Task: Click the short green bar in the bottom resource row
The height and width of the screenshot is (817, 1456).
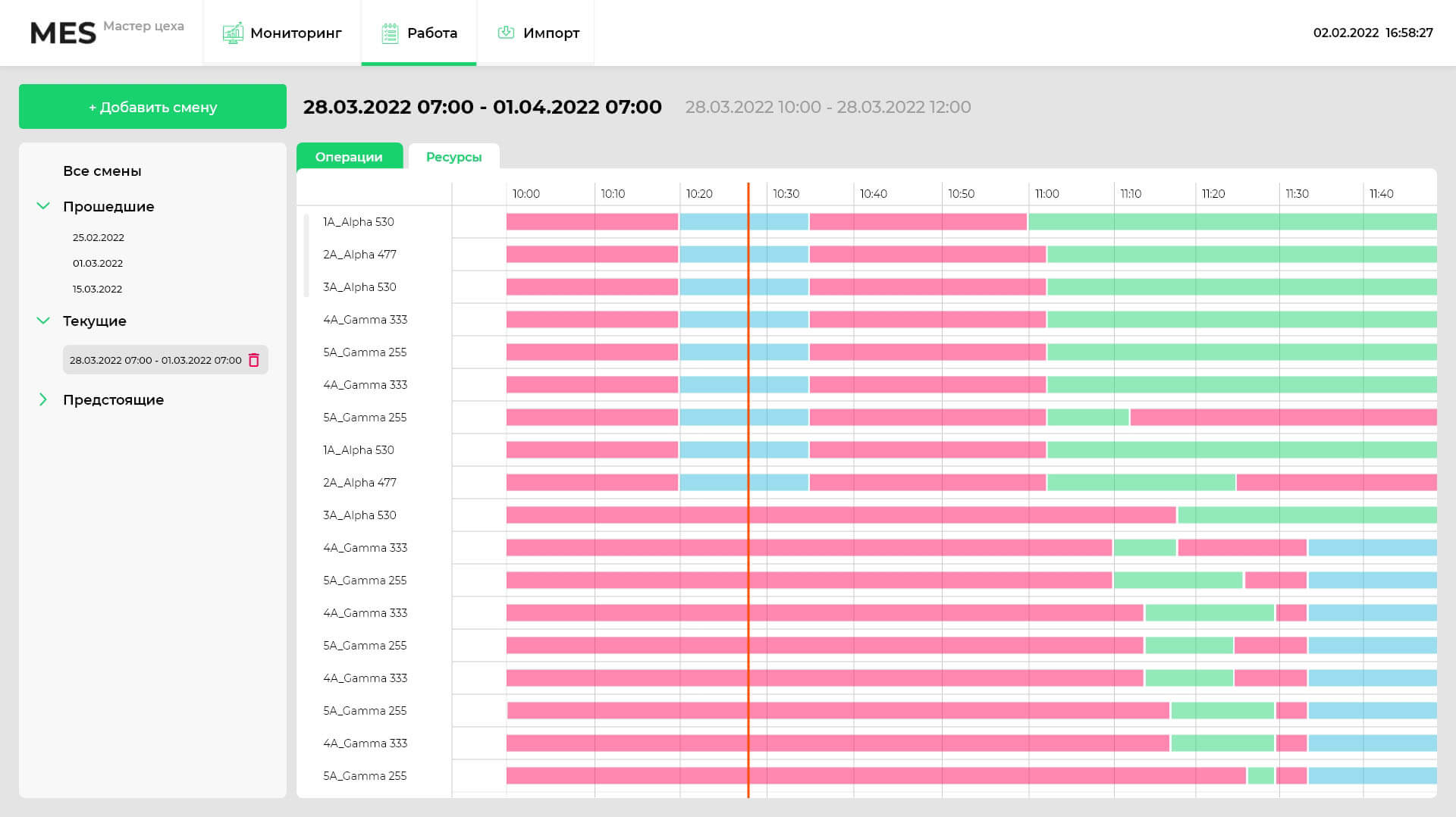Action: click(x=1261, y=776)
